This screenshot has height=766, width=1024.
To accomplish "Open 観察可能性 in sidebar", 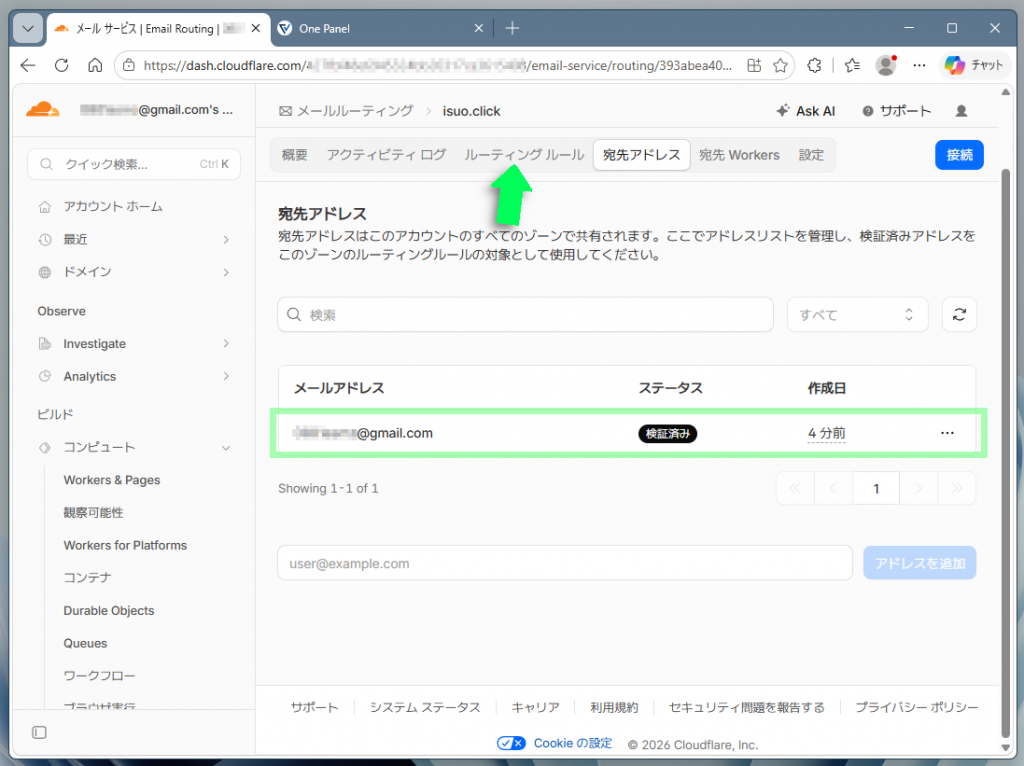I will pos(93,513).
